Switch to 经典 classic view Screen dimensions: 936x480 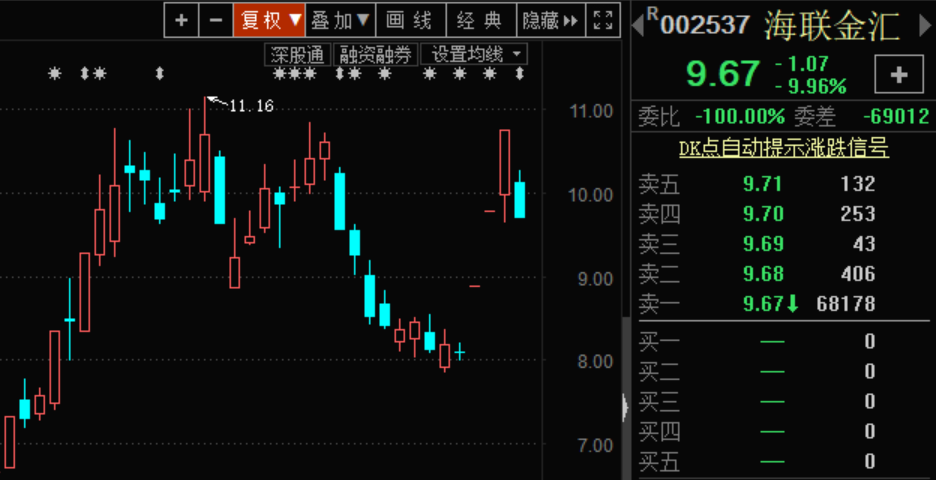[x=481, y=20]
